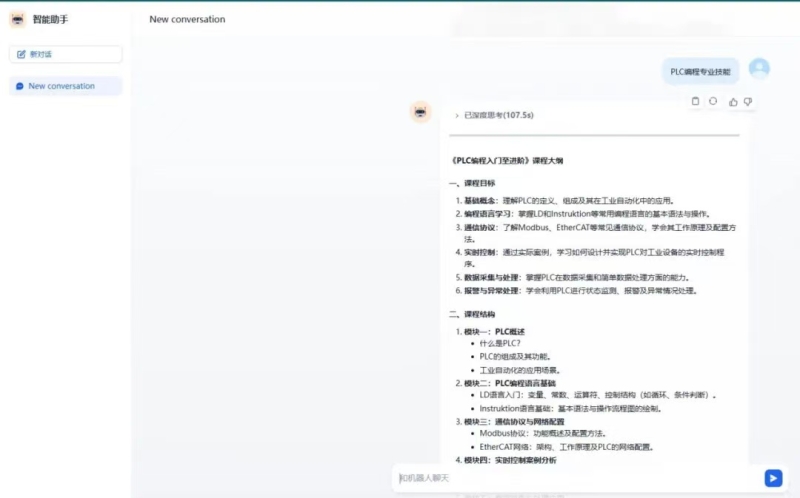
Task: Regenerate the answer with the refresh icon
Action: (713, 101)
